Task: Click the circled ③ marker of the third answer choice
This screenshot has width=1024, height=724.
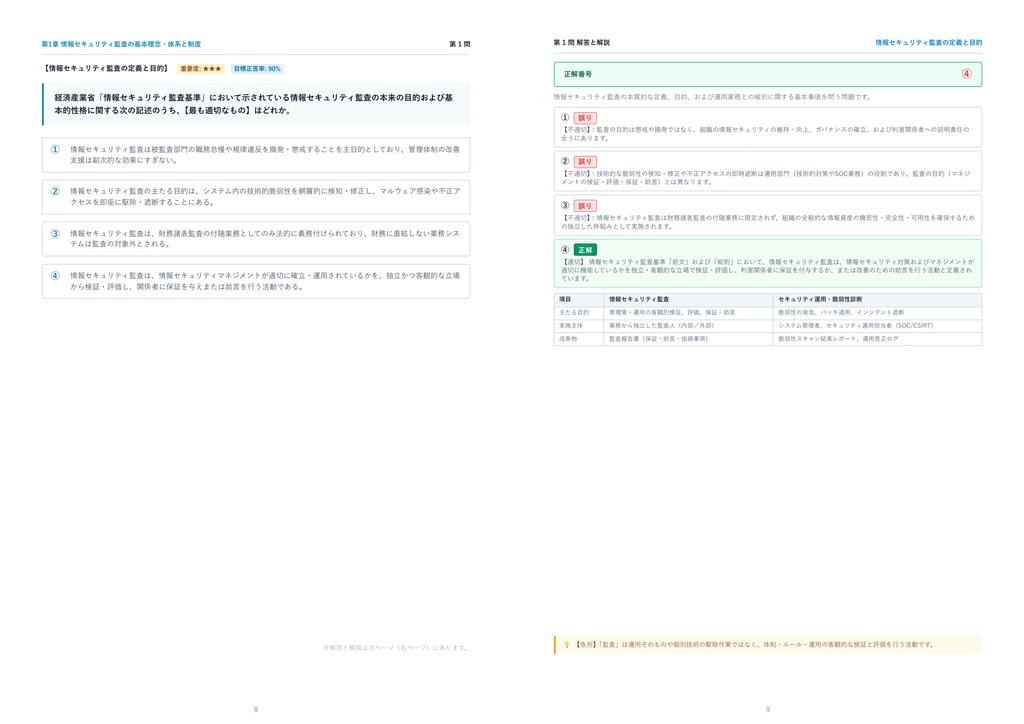Action: 55,233
